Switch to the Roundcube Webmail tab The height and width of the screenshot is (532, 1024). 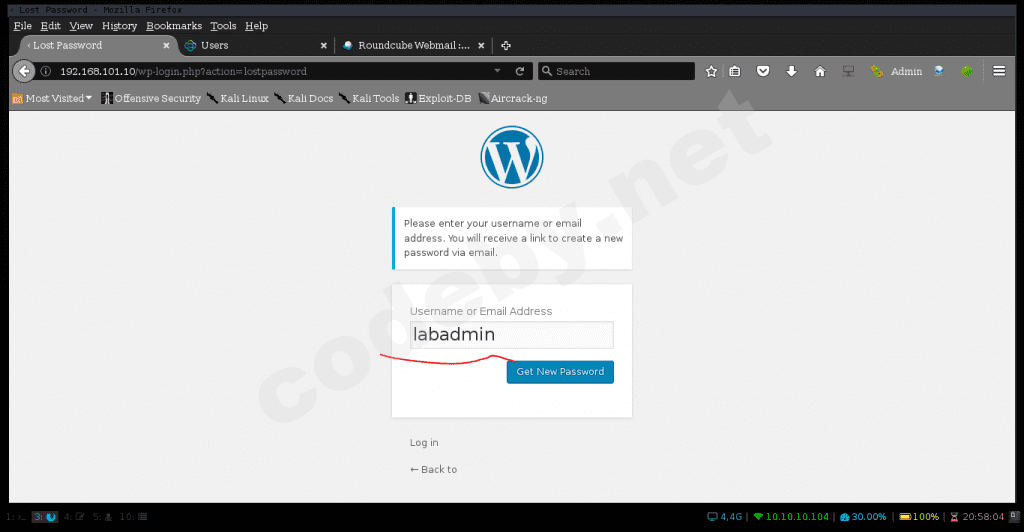pos(414,45)
